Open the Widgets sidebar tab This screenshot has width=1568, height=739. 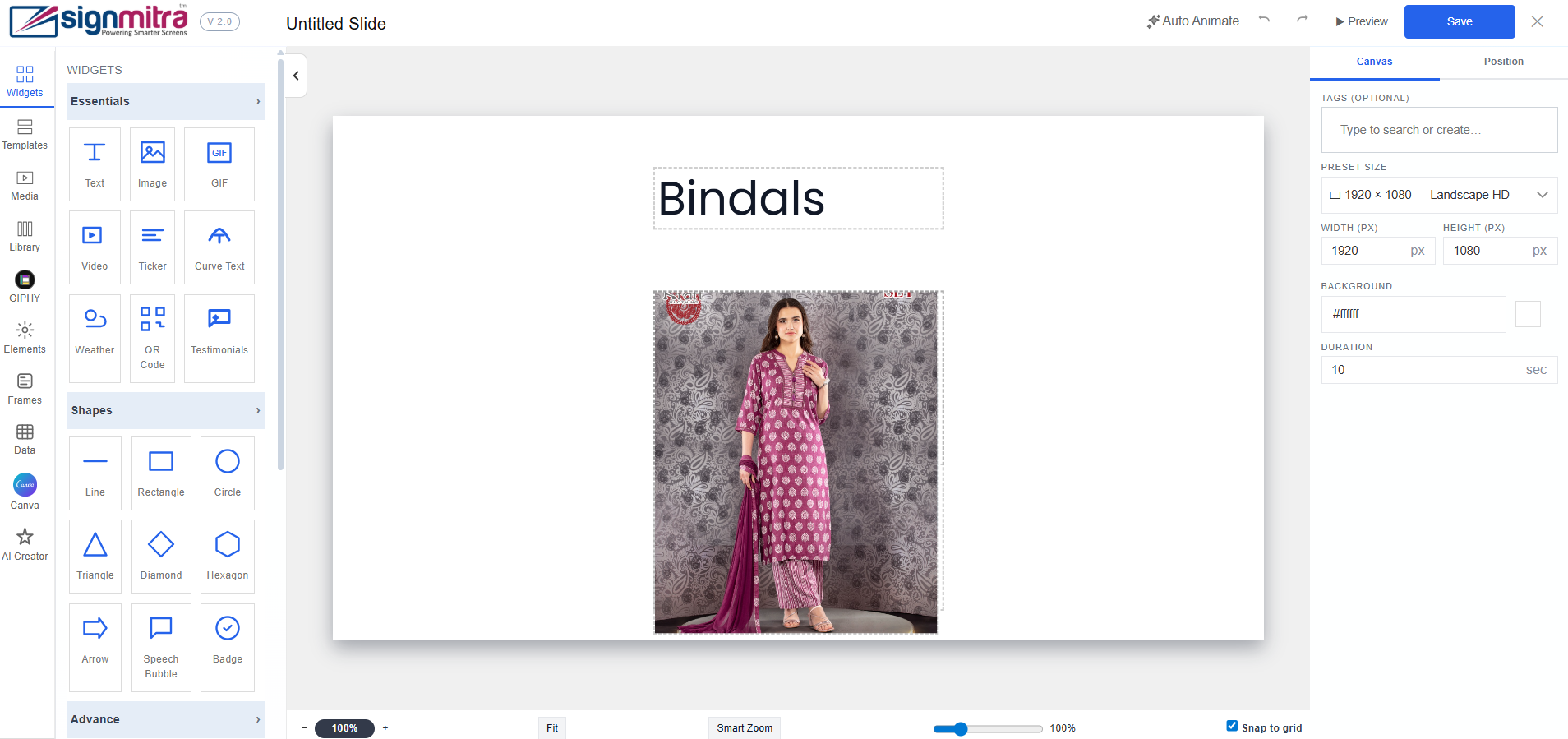pos(25,82)
